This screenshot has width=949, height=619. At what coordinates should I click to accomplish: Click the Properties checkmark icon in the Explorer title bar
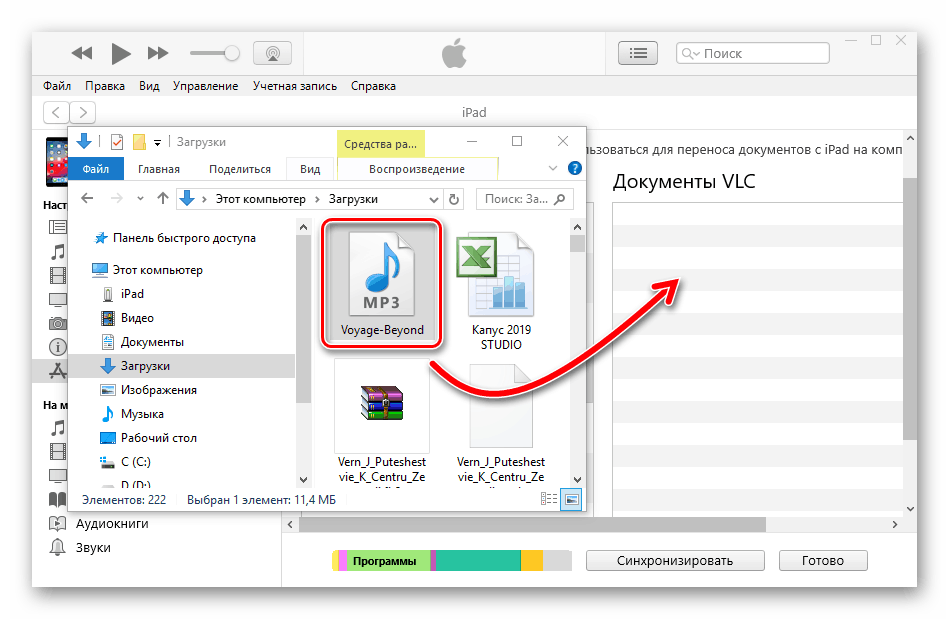coord(117,142)
